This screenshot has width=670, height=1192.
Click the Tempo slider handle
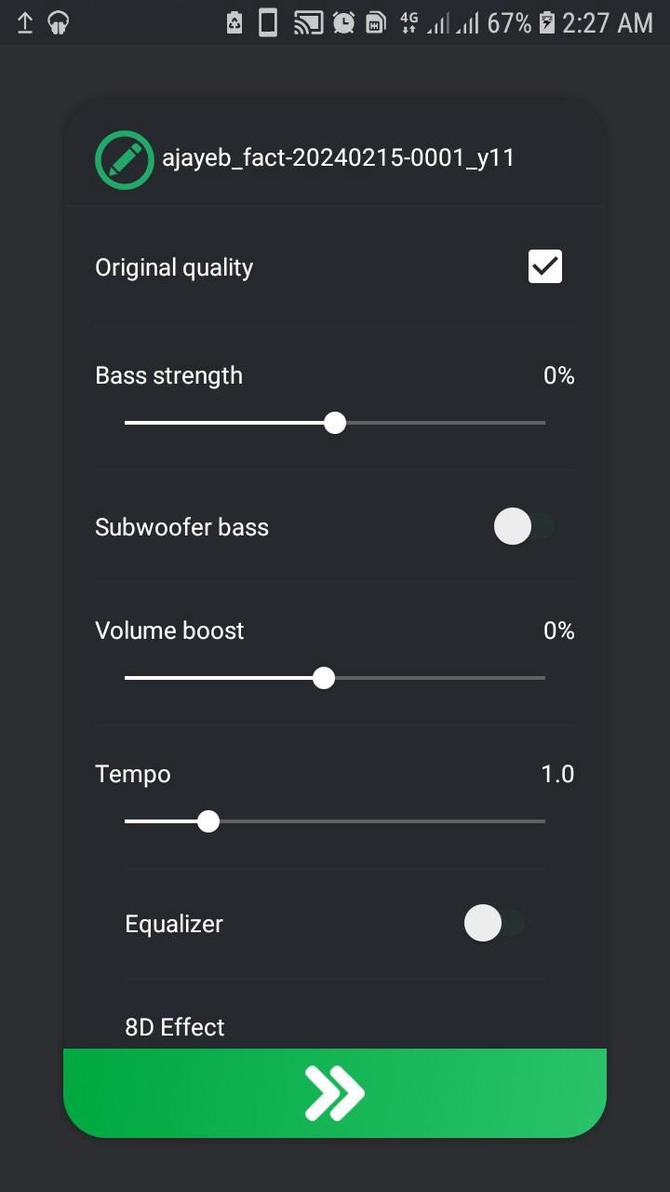point(208,821)
